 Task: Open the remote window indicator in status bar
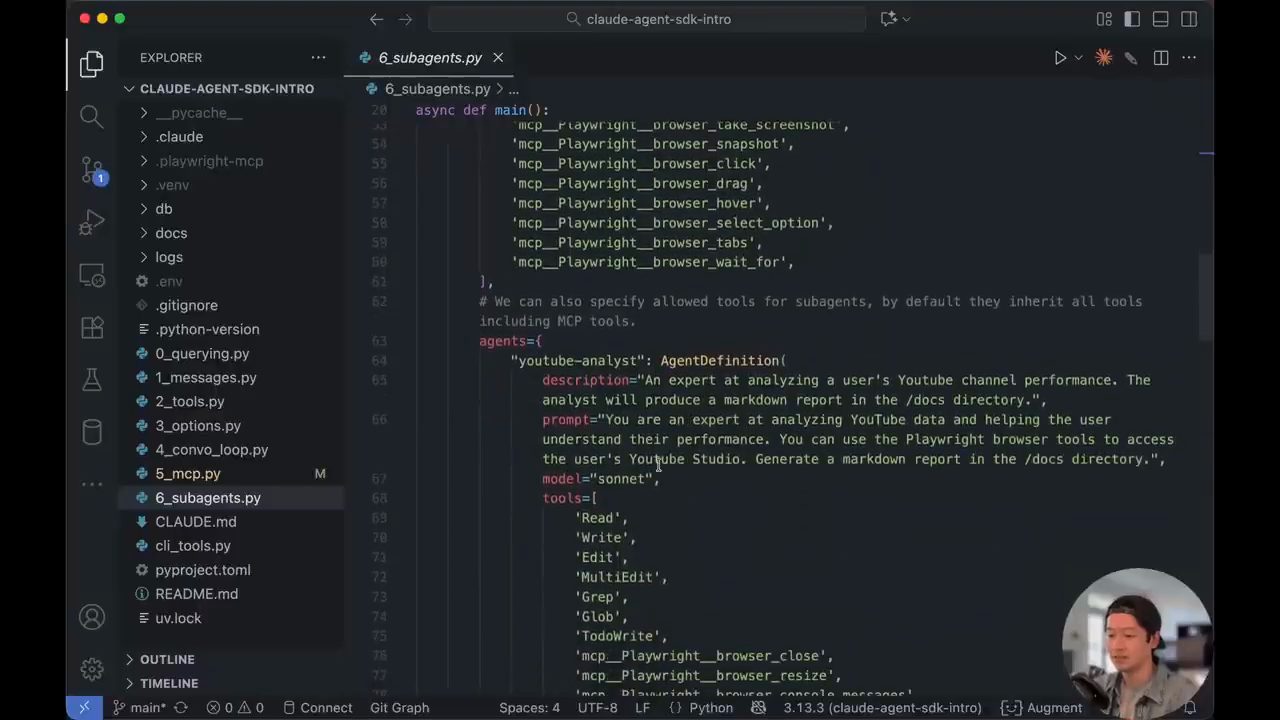pyautogui.click(x=84, y=707)
